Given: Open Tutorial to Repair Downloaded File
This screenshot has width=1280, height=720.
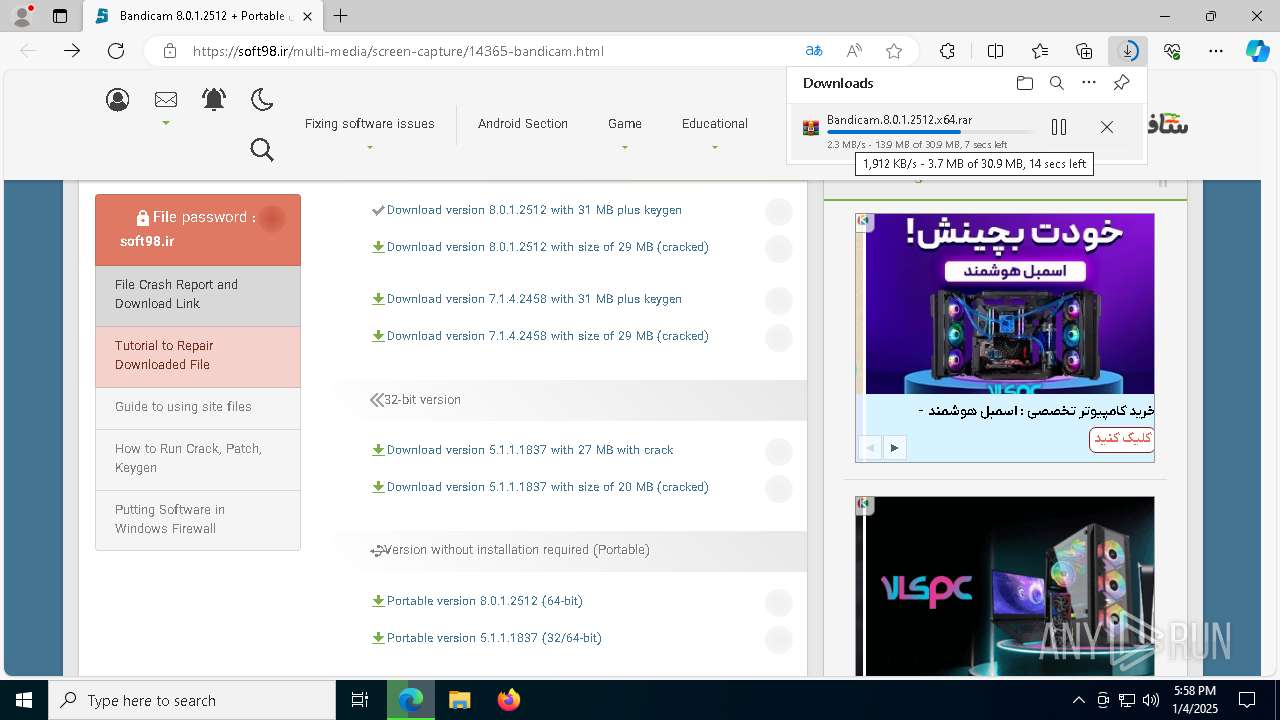Looking at the screenshot, I should point(198,356).
